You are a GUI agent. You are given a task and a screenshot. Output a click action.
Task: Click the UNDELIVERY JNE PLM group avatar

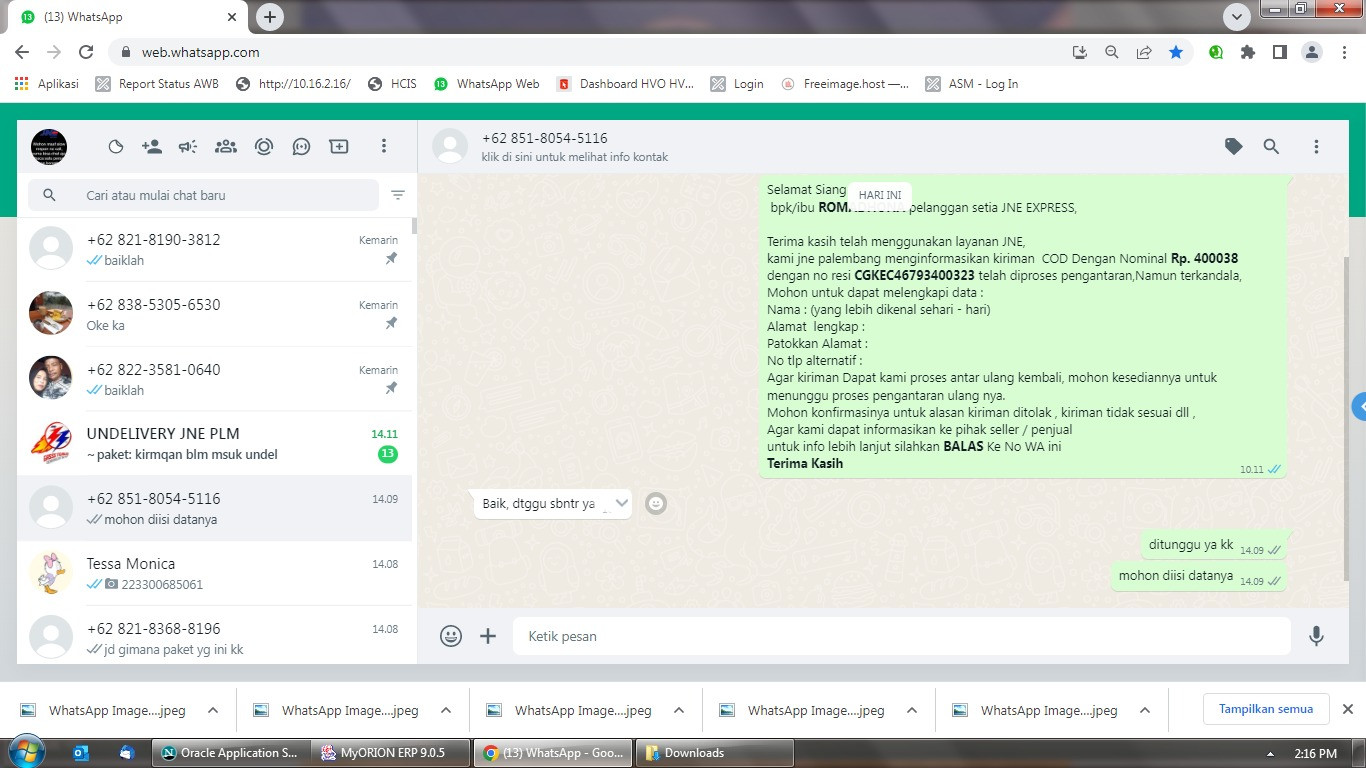[x=51, y=444]
